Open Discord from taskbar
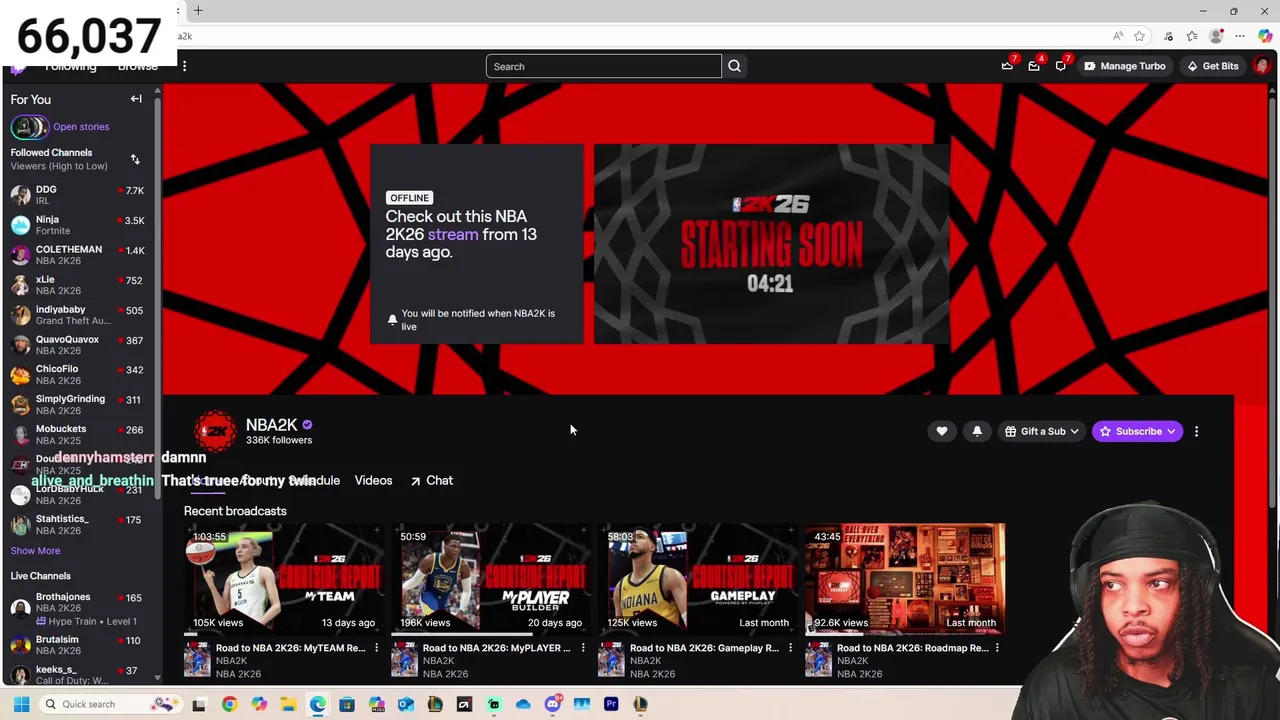 (552, 704)
